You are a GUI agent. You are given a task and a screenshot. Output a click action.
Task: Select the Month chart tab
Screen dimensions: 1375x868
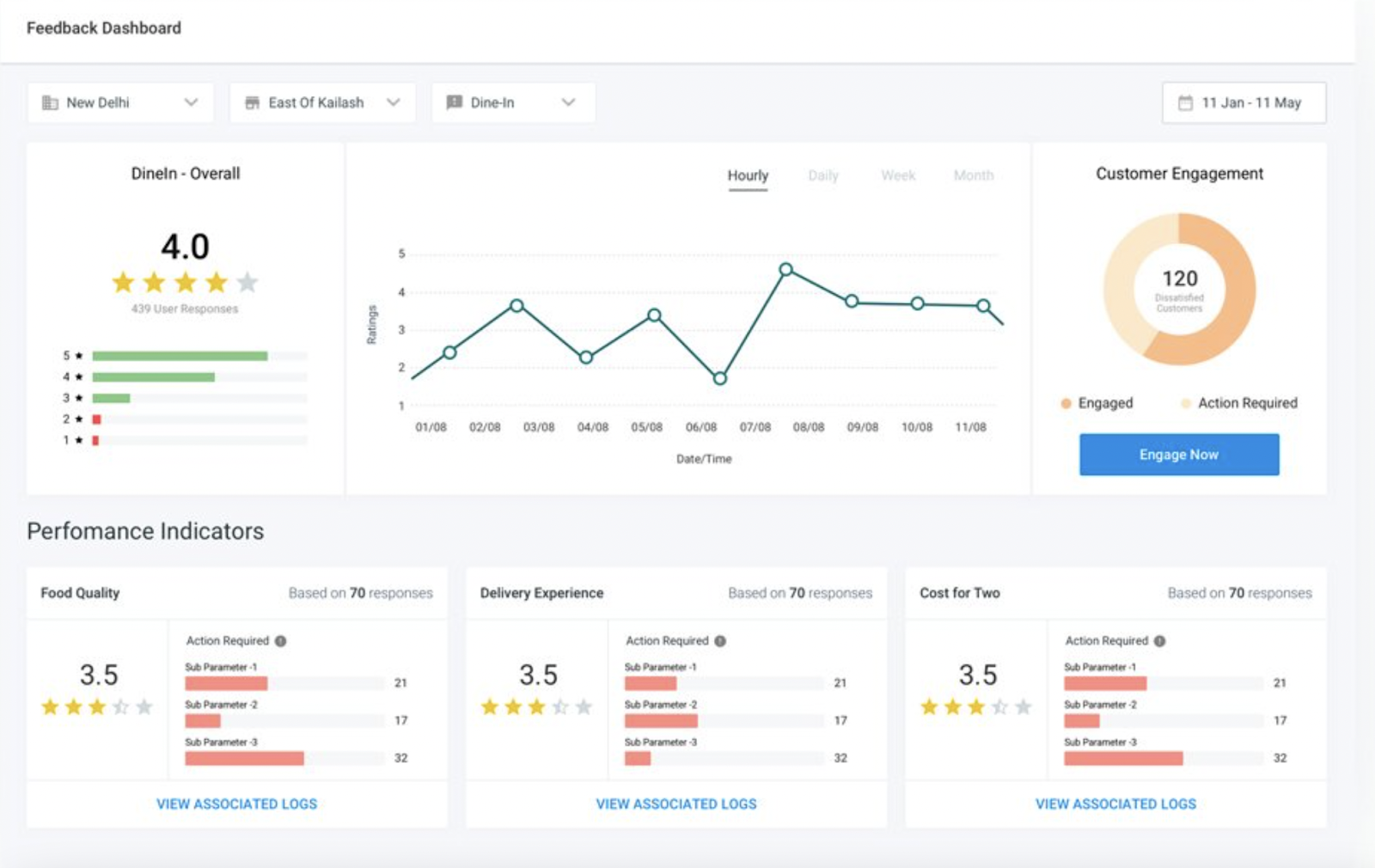[973, 175]
